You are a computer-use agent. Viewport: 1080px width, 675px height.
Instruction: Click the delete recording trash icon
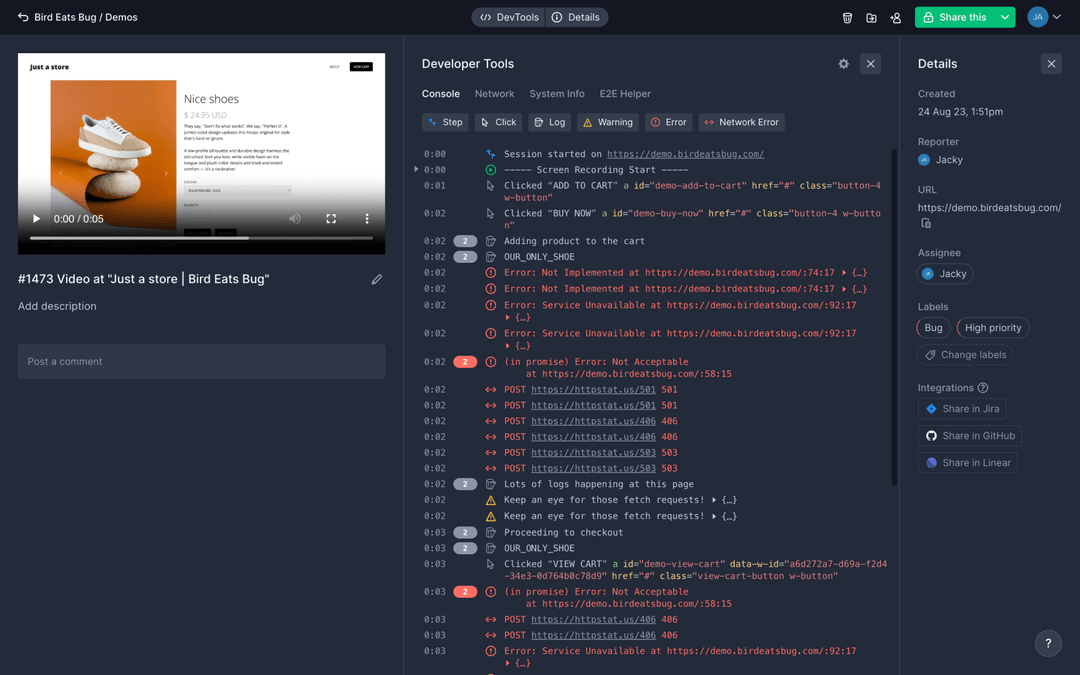847,17
